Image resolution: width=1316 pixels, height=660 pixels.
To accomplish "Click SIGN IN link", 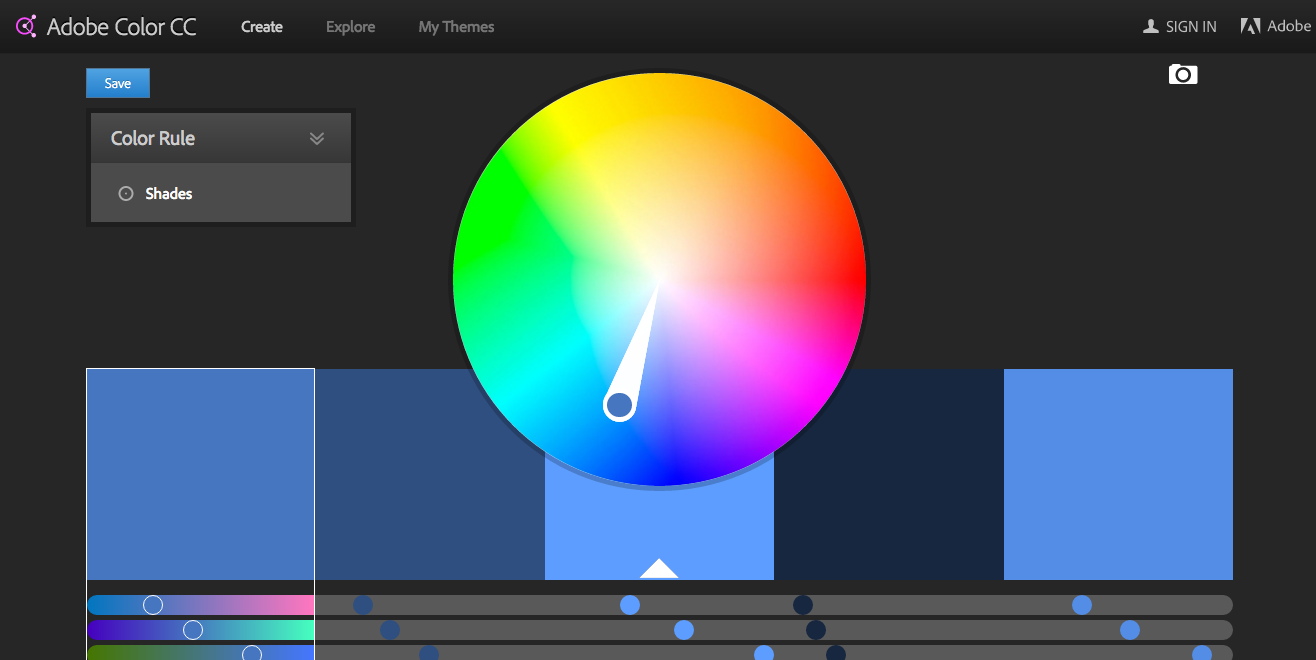I will [x=1189, y=26].
